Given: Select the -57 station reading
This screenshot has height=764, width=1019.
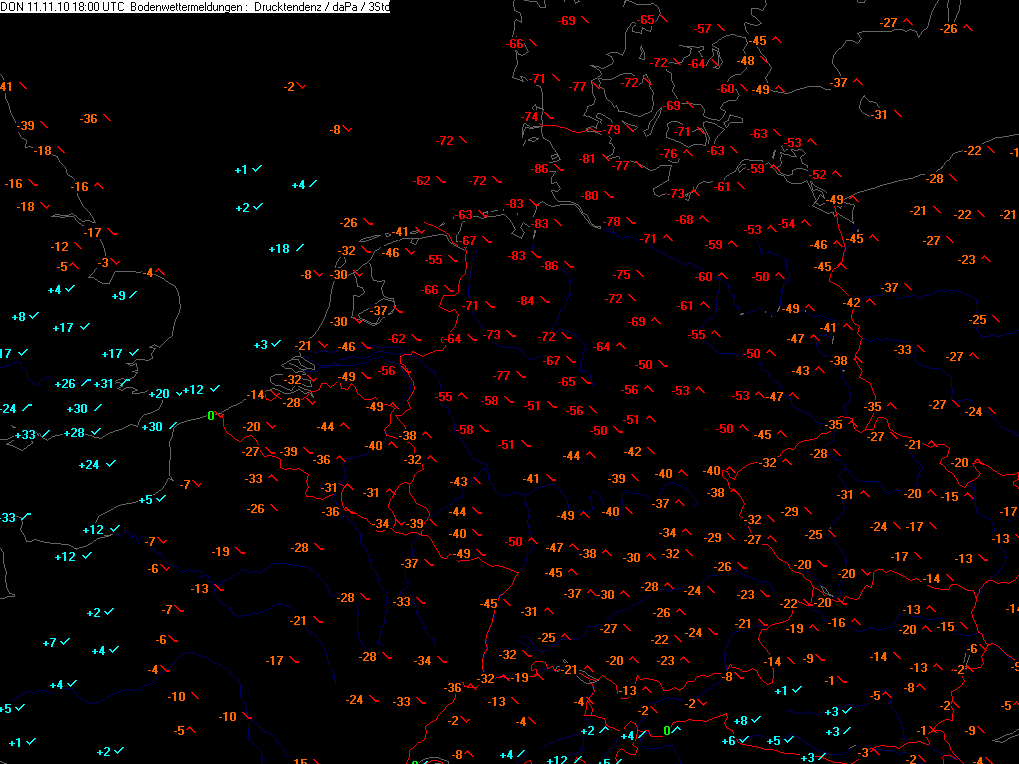Looking at the screenshot, I should click(703, 29).
